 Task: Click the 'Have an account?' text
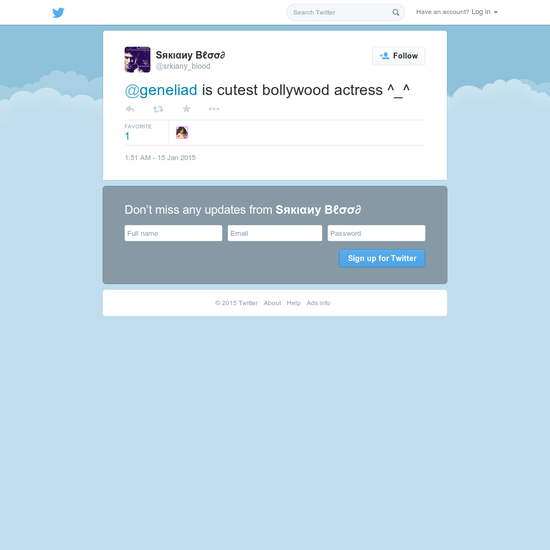[x=442, y=12]
